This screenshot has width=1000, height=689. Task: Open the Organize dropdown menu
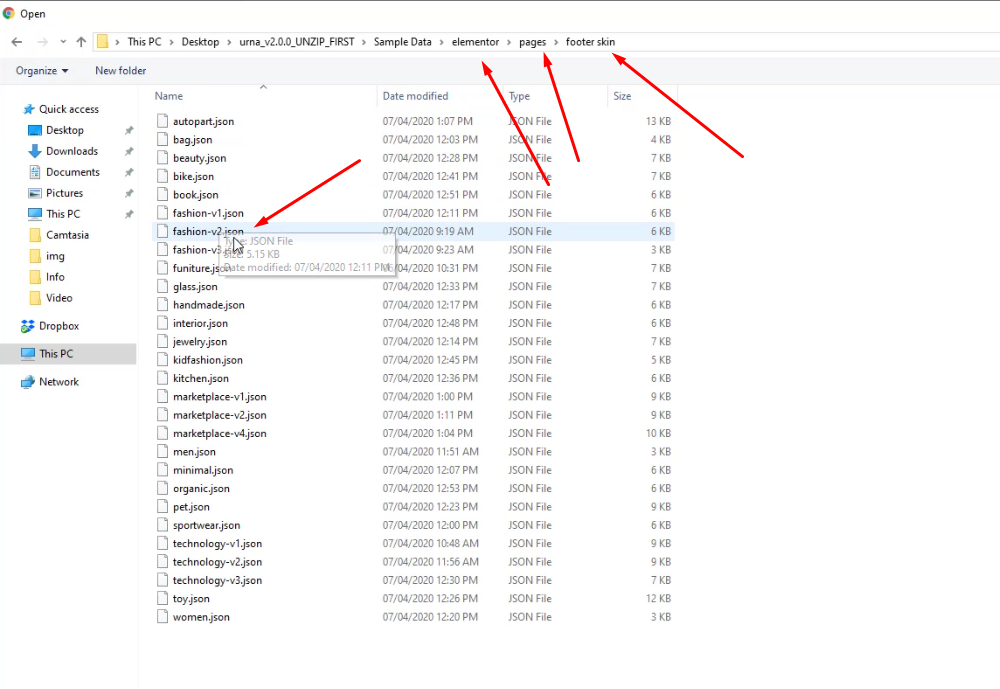pyautogui.click(x=42, y=71)
